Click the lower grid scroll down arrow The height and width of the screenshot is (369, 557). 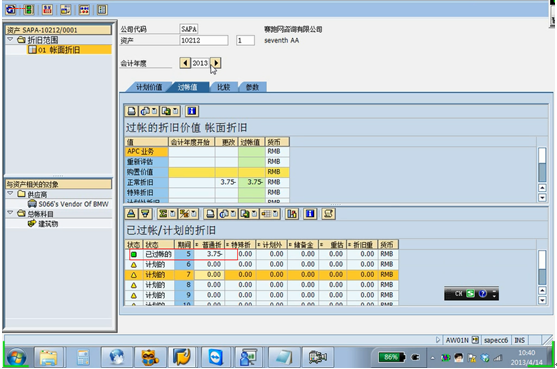542,300
